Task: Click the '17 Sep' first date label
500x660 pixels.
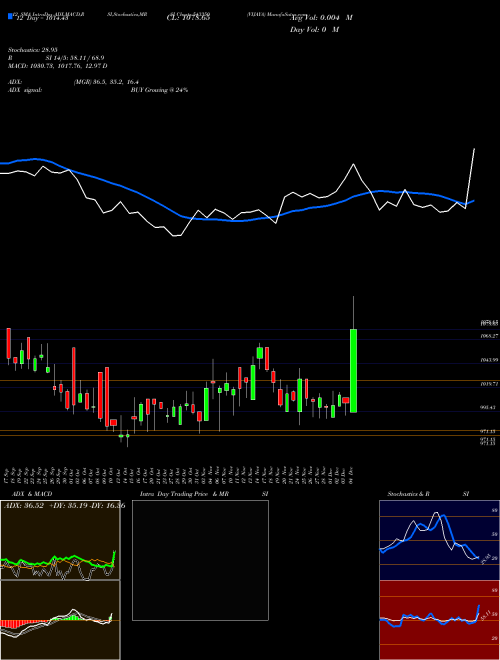Action: 8,476
